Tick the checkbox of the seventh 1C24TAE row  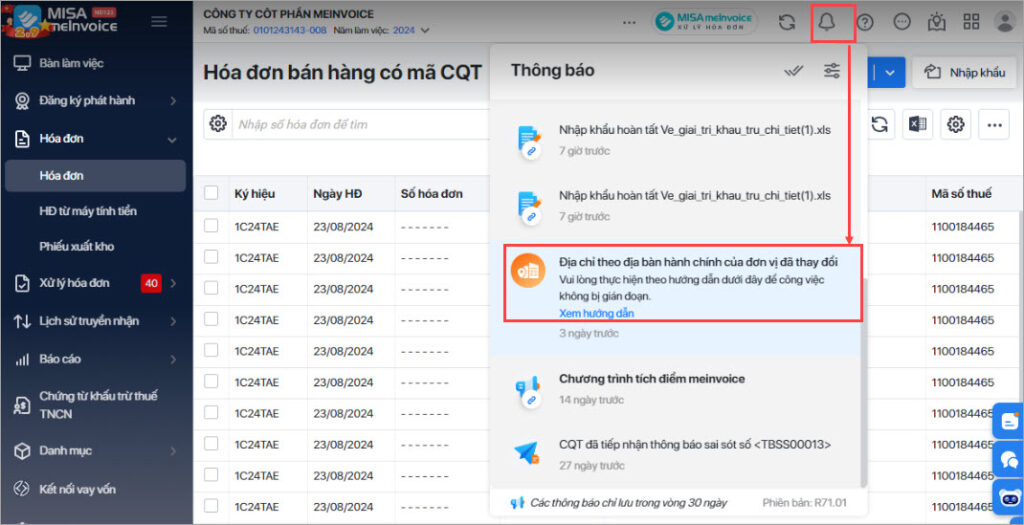[211, 413]
